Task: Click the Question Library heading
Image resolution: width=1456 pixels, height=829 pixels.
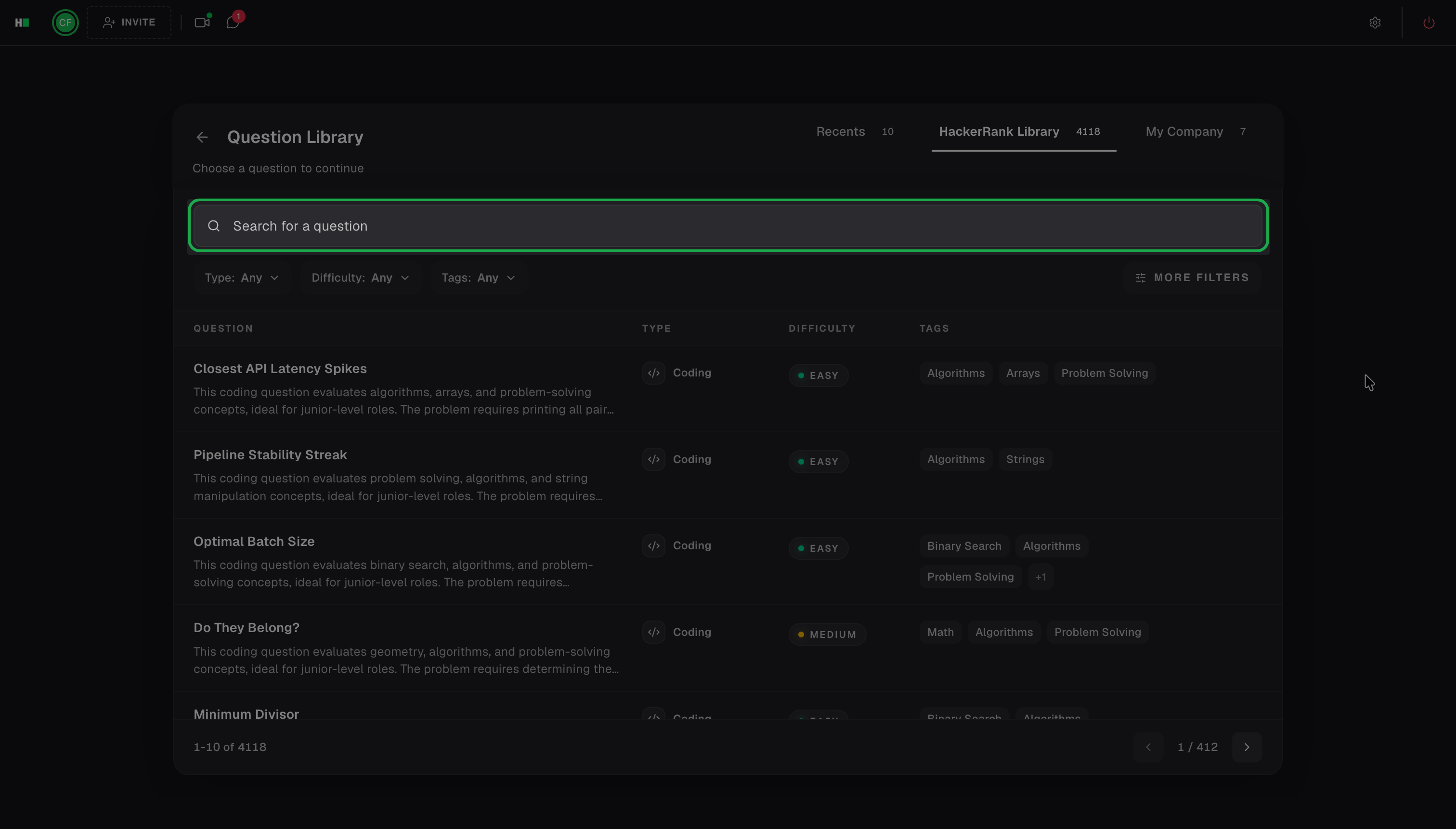Action: coord(295,137)
